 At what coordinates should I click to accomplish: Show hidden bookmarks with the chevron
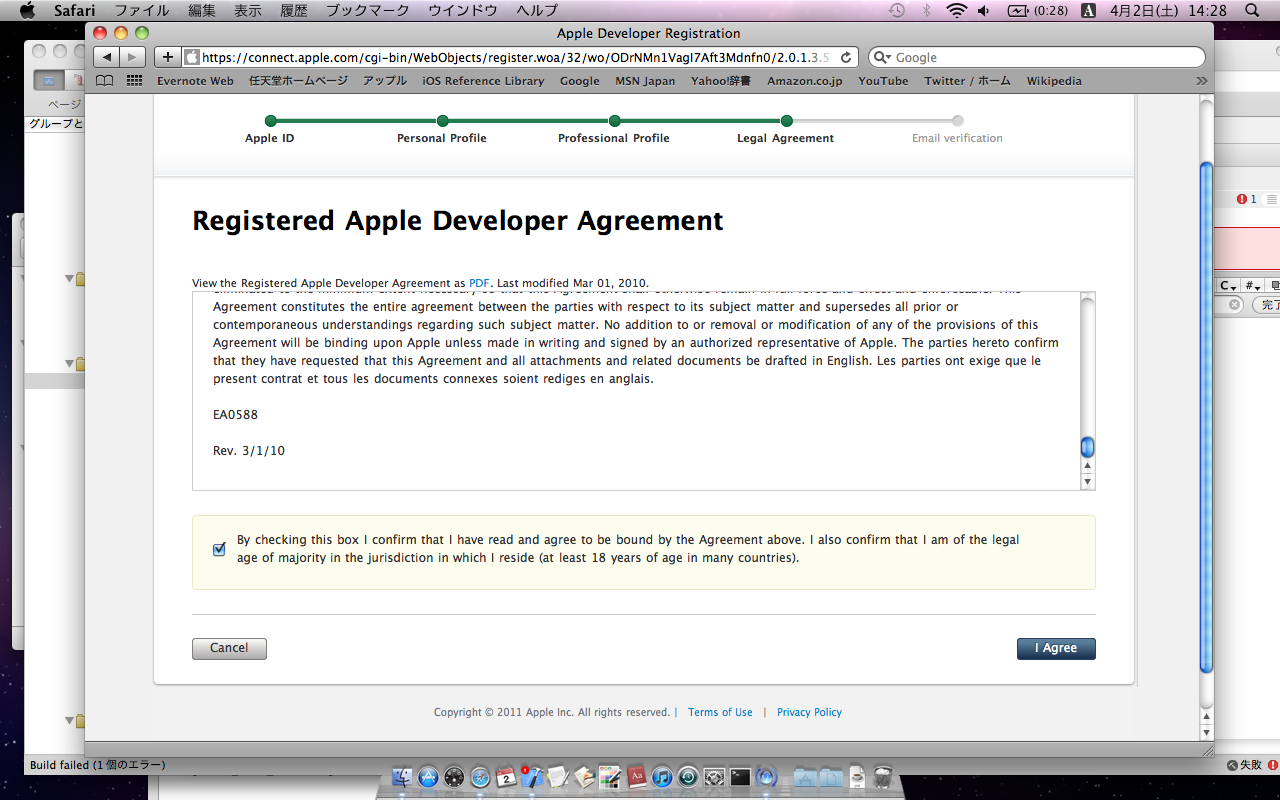tap(1201, 81)
